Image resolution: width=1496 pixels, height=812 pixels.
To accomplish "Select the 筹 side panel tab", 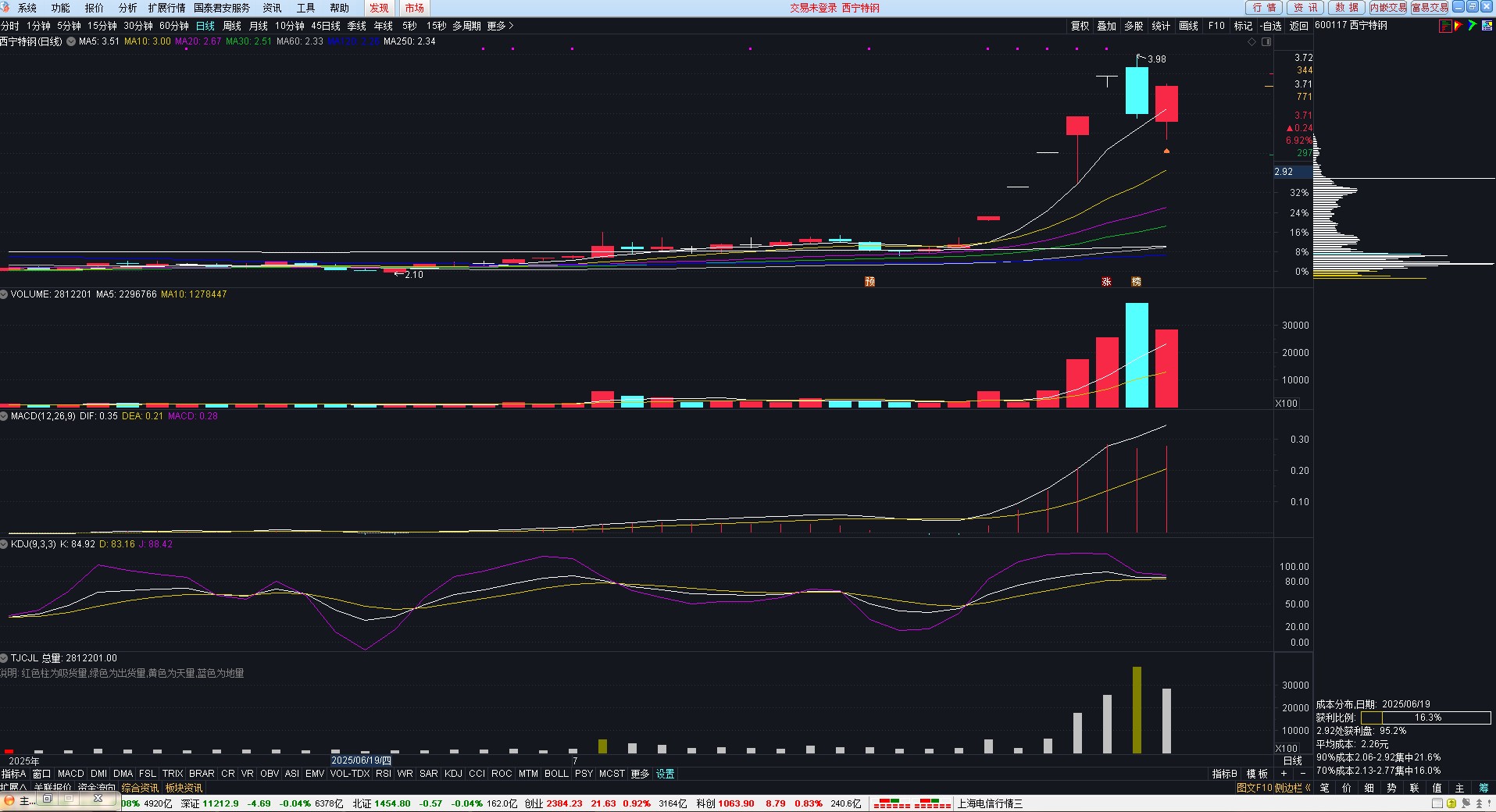I will coord(1484,789).
